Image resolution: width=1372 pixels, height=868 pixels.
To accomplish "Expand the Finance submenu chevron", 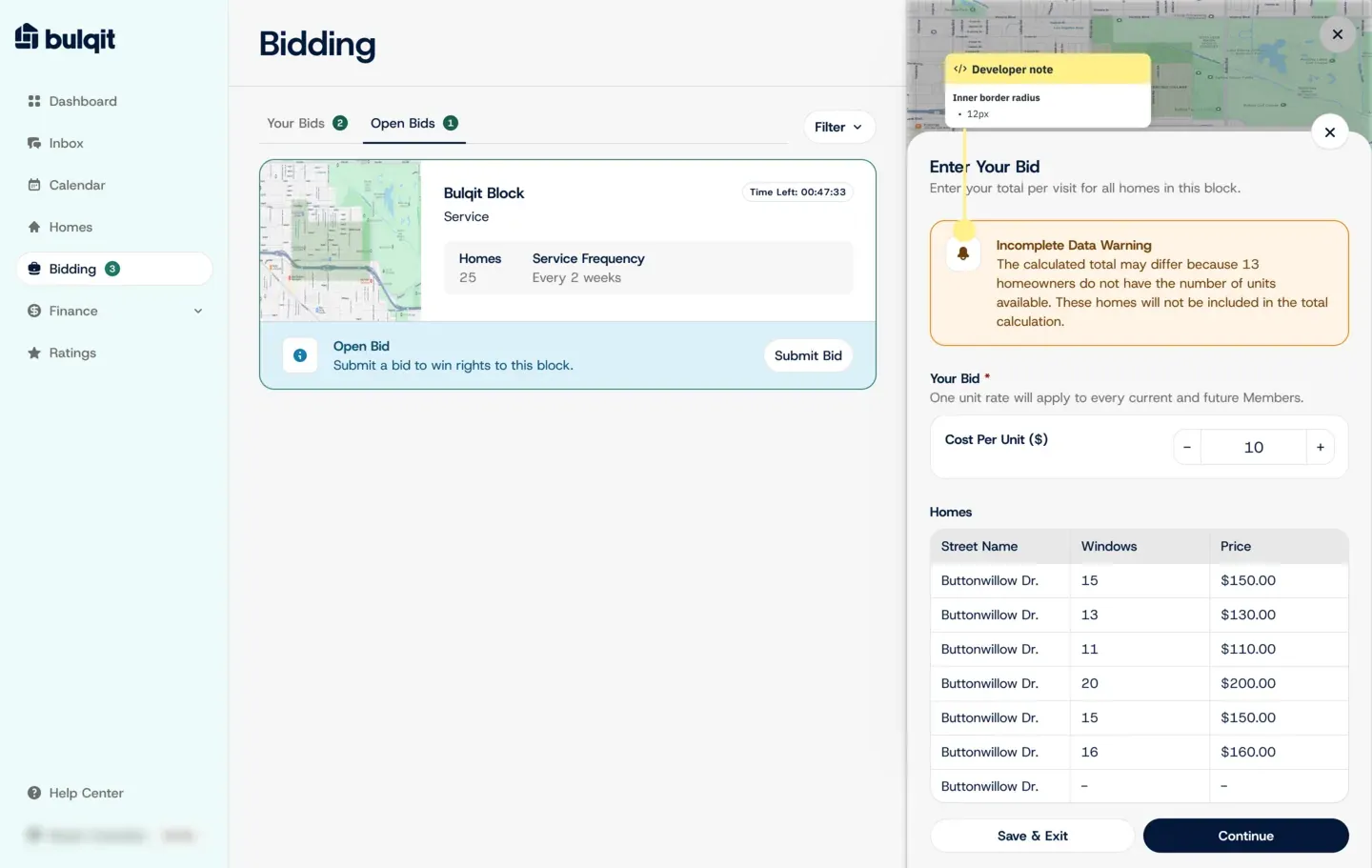I will click(198, 311).
